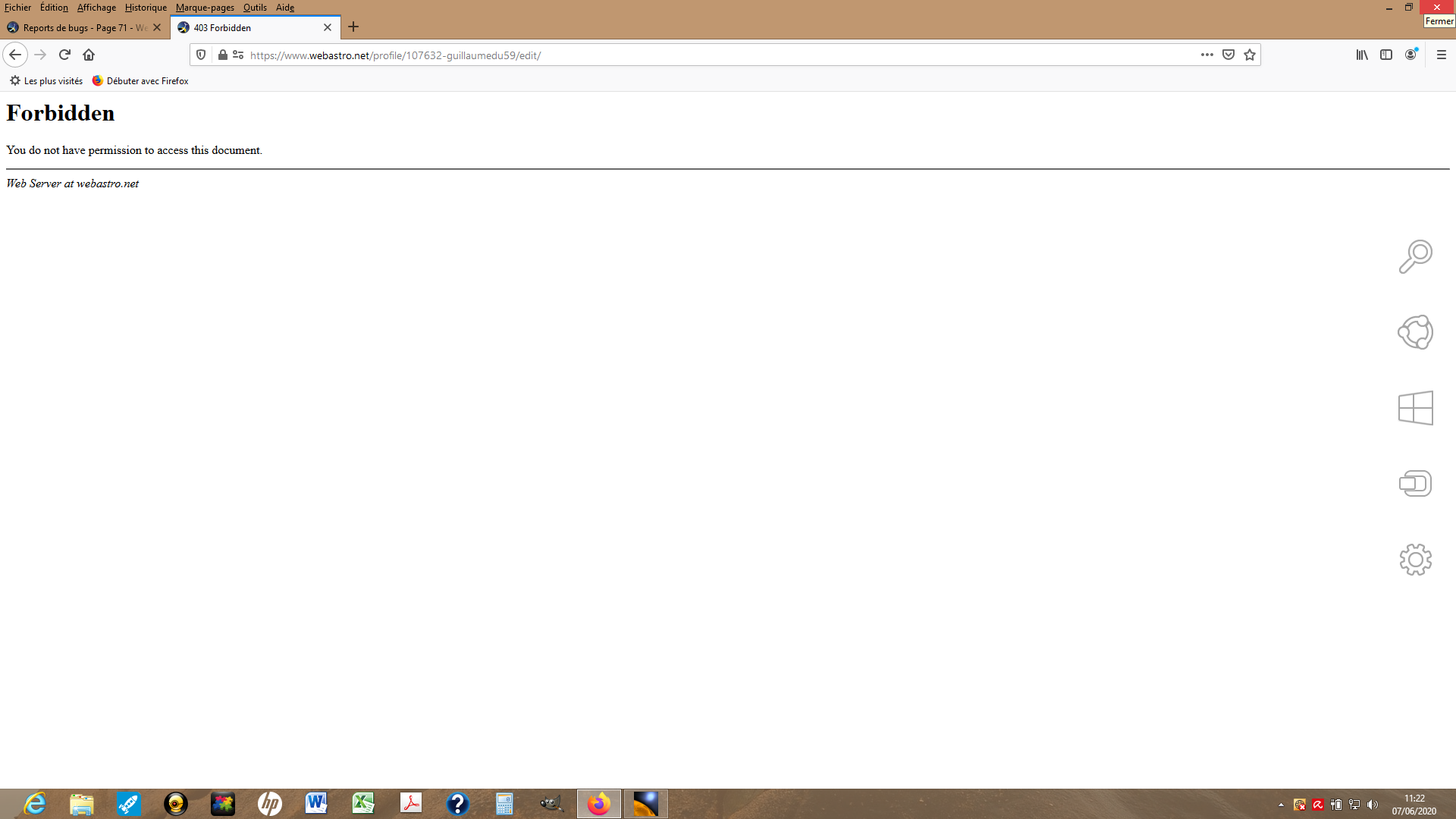Open Word from the taskbar
The image size is (1456, 819).
tap(316, 803)
